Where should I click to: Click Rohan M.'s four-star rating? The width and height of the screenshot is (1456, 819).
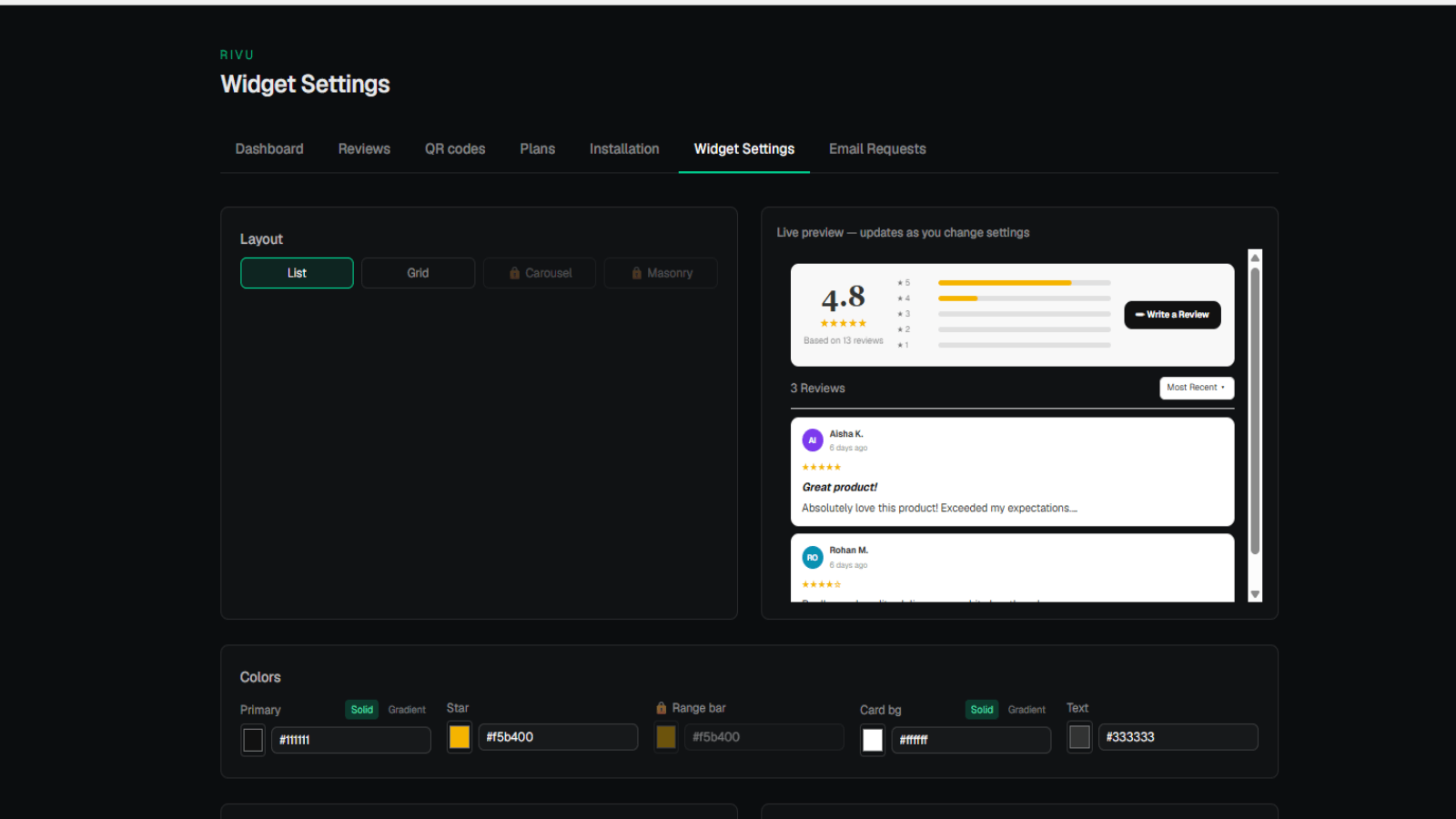(822, 584)
